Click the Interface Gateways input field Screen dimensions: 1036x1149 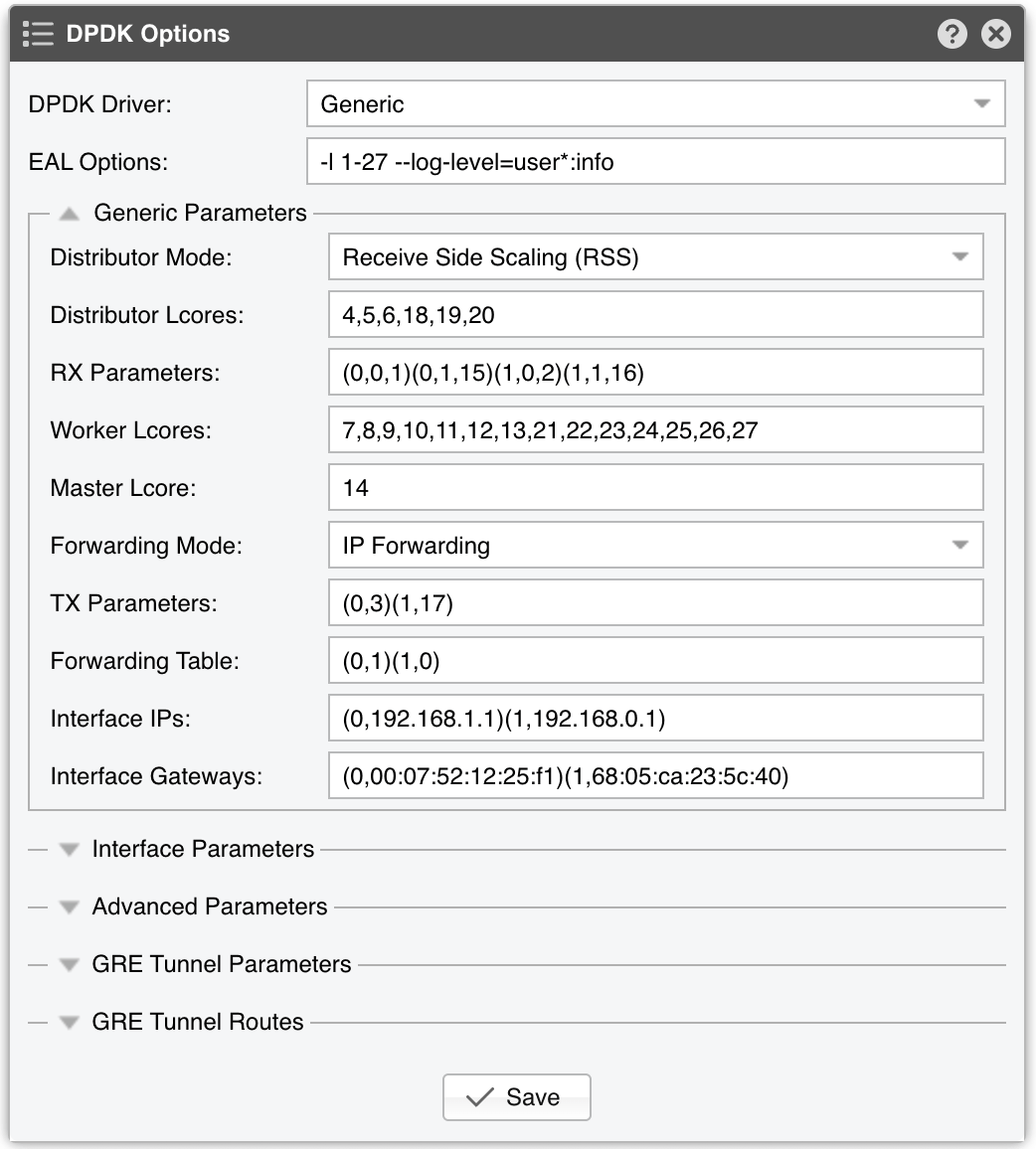655,775
